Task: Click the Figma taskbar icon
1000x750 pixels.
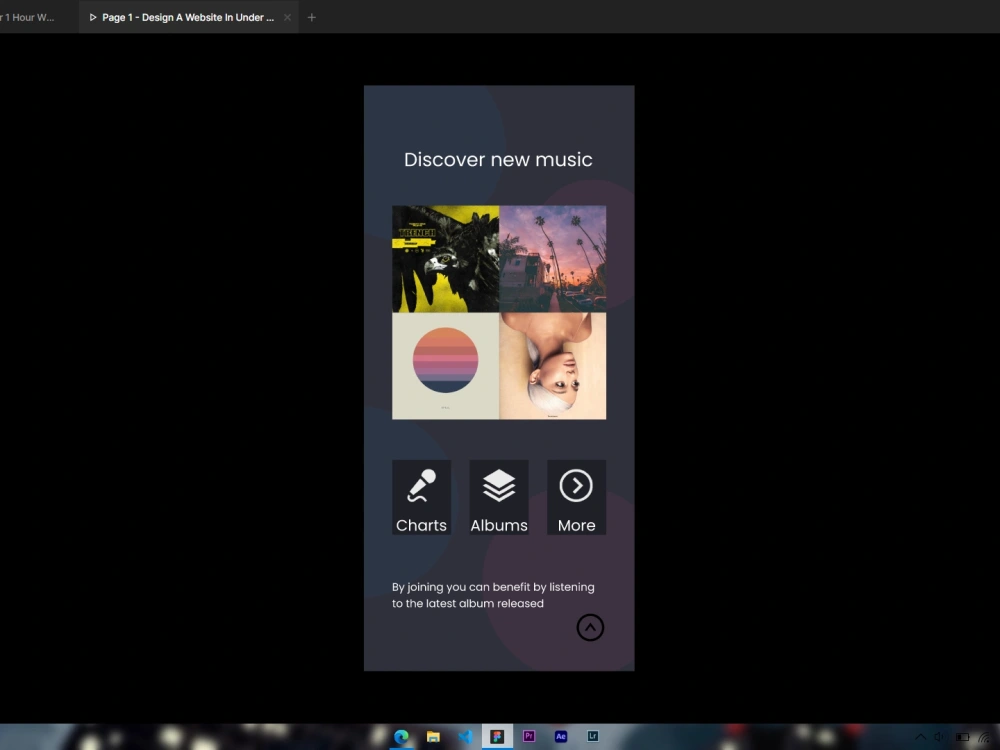Action: 497,737
